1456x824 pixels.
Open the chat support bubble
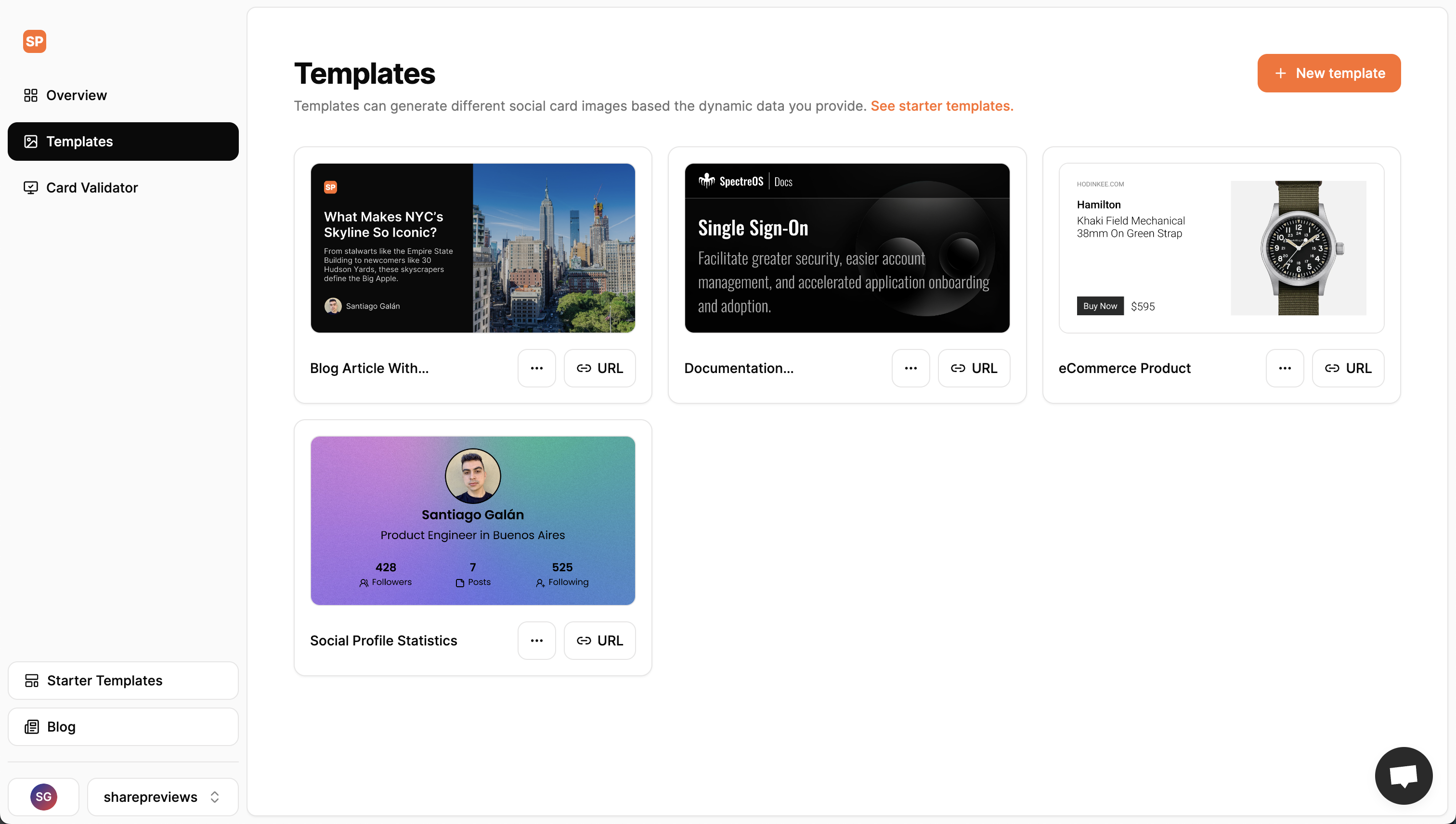pos(1404,775)
